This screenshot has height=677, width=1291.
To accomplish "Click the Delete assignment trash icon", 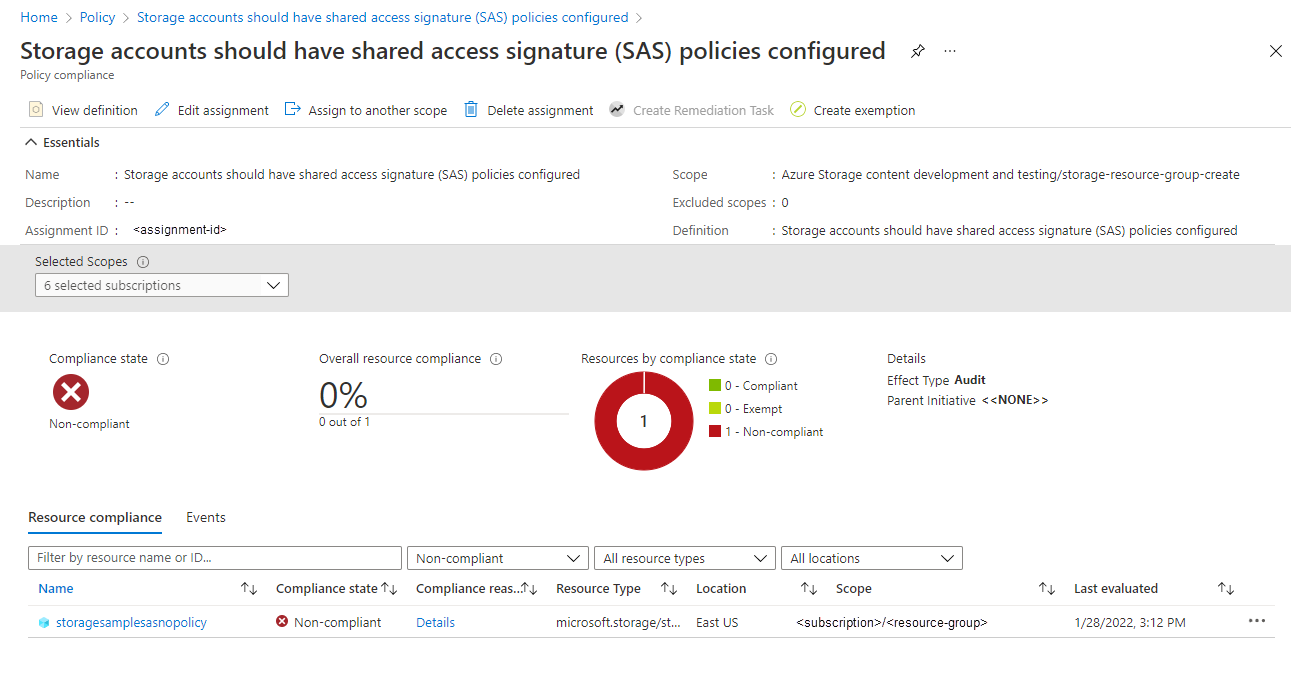I will tap(471, 110).
